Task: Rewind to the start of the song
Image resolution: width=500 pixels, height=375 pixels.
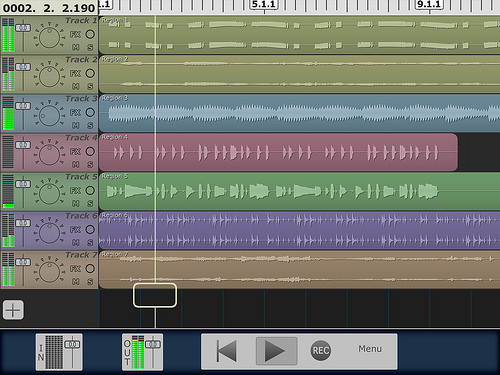Action: [x=227, y=351]
